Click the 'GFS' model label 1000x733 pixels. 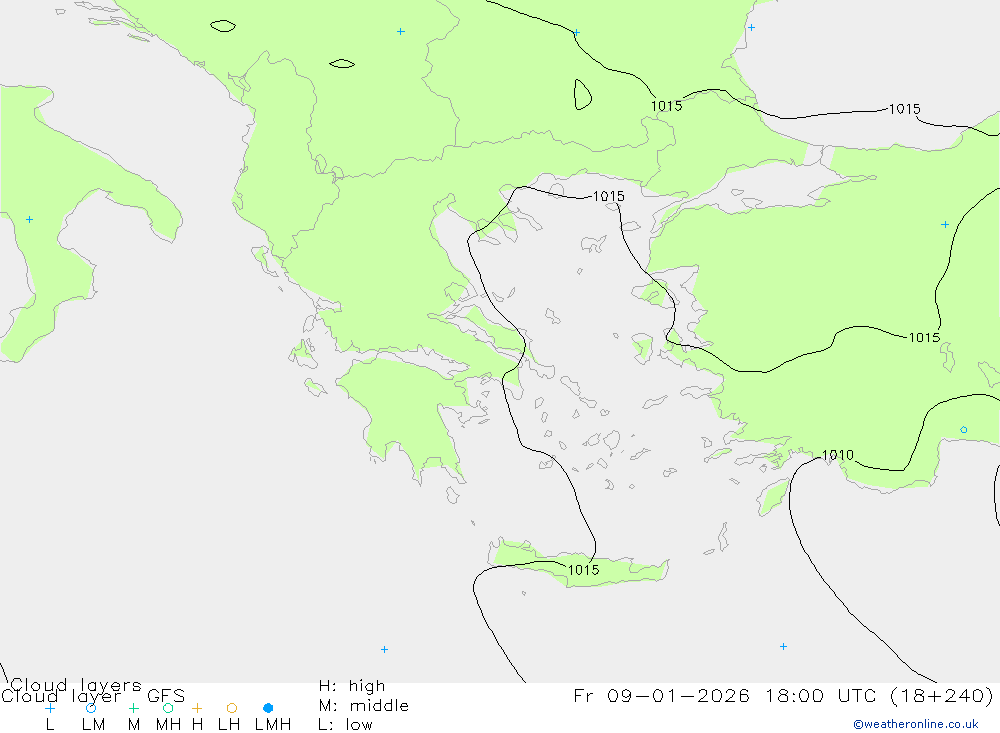tap(166, 696)
